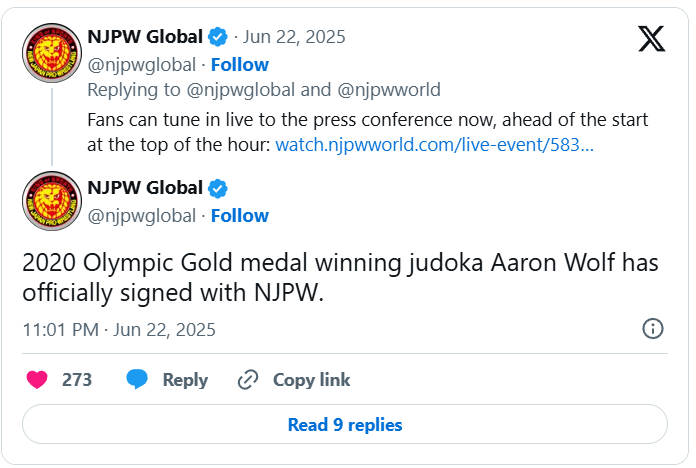This screenshot has height=468, width=696.
Task: Click the verified badge beside the main tweet author
Action: click(x=218, y=189)
